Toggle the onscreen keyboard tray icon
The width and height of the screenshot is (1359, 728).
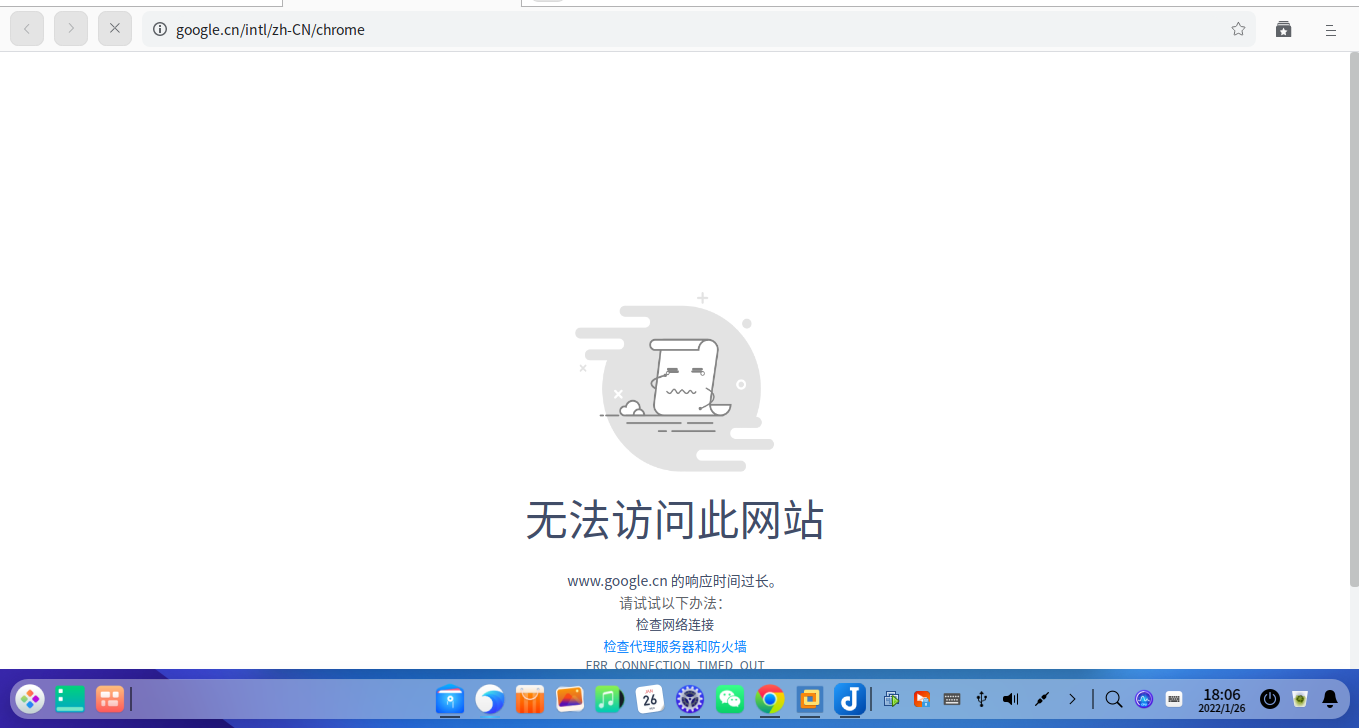tap(951, 699)
